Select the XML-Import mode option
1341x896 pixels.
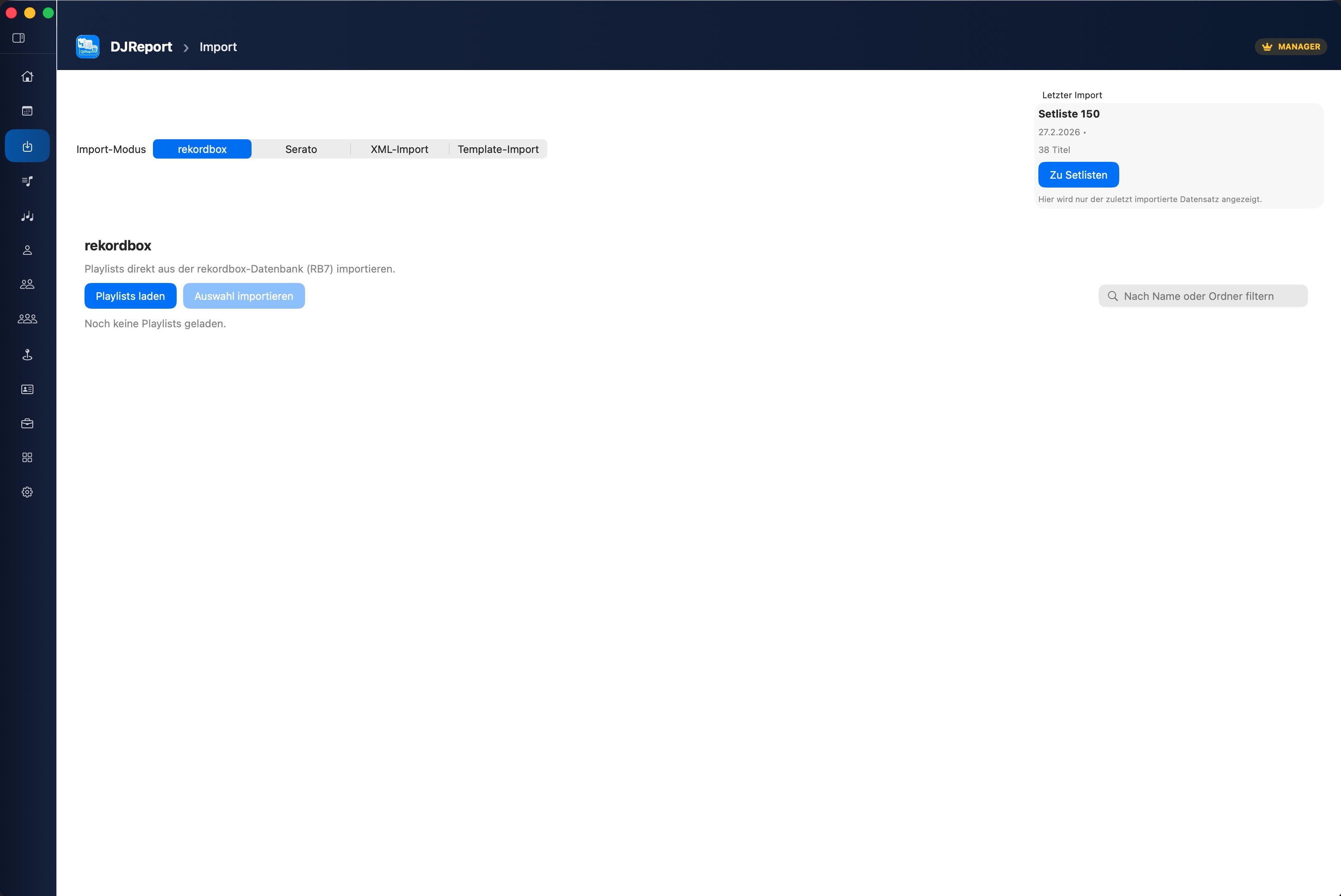click(399, 149)
